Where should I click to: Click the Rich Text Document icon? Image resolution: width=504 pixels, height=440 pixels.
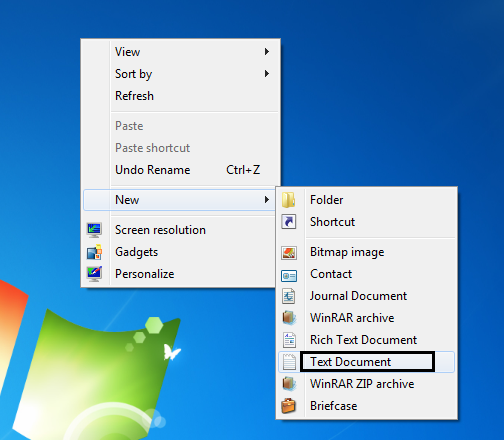click(x=289, y=340)
